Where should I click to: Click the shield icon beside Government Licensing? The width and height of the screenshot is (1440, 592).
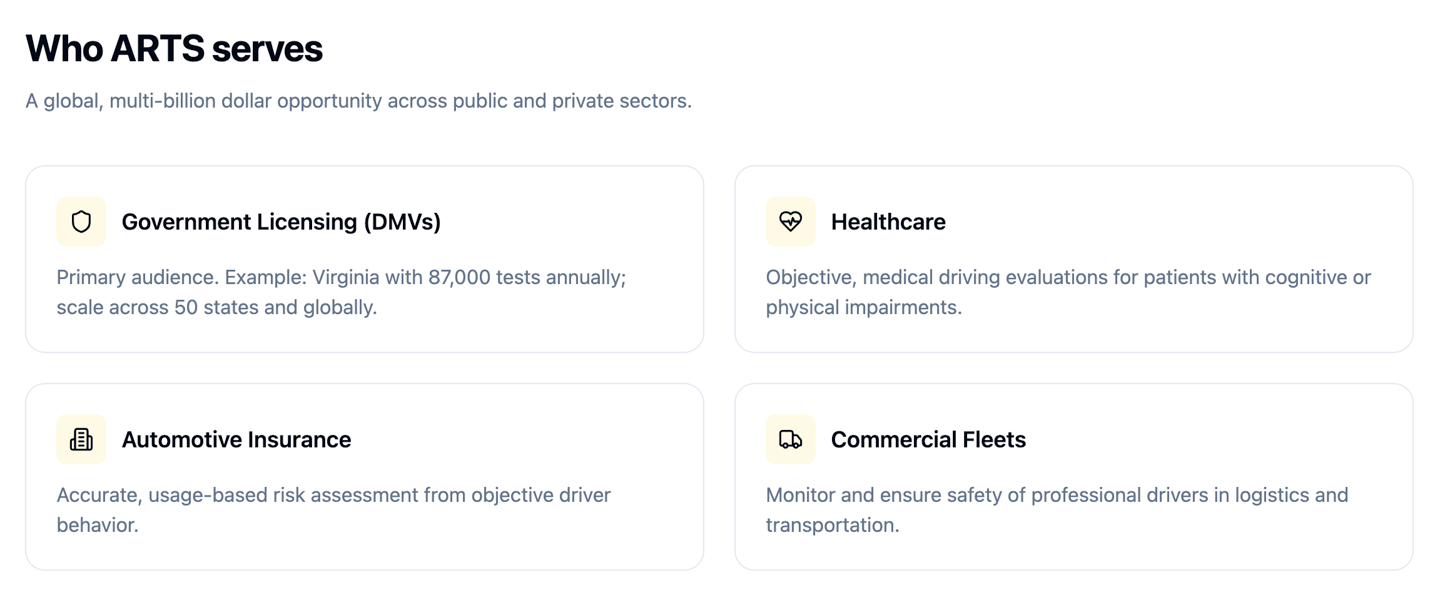click(x=81, y=222)
